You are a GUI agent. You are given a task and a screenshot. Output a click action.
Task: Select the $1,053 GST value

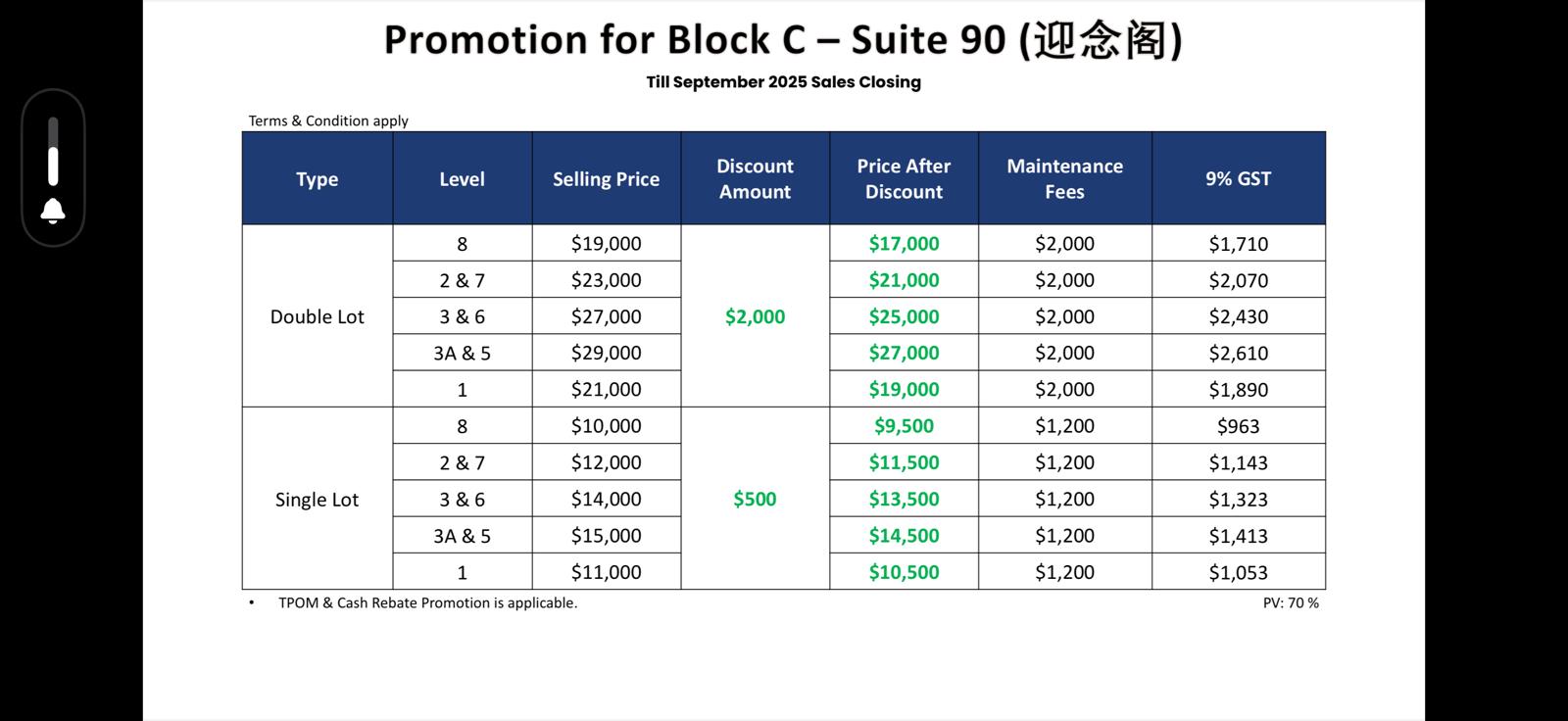click(x=1238, y=572)
